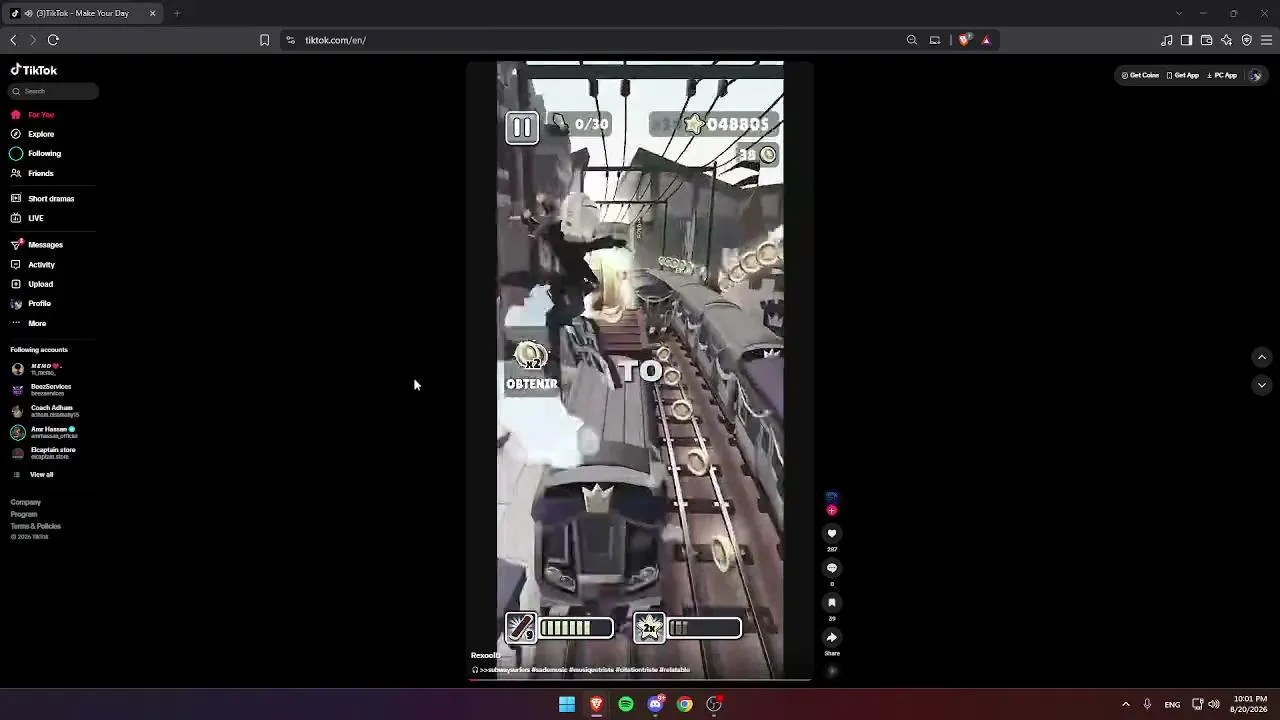Click the PC App download button

point(1222,75)
